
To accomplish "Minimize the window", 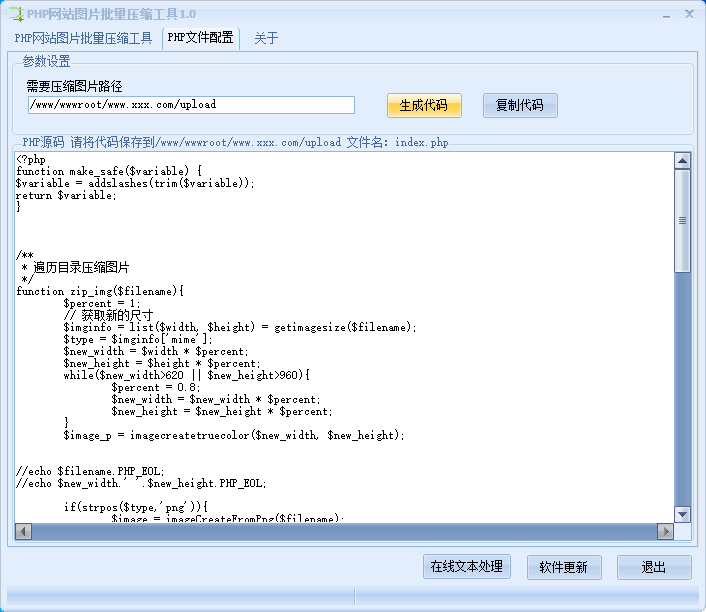I will tap(666, 15).
